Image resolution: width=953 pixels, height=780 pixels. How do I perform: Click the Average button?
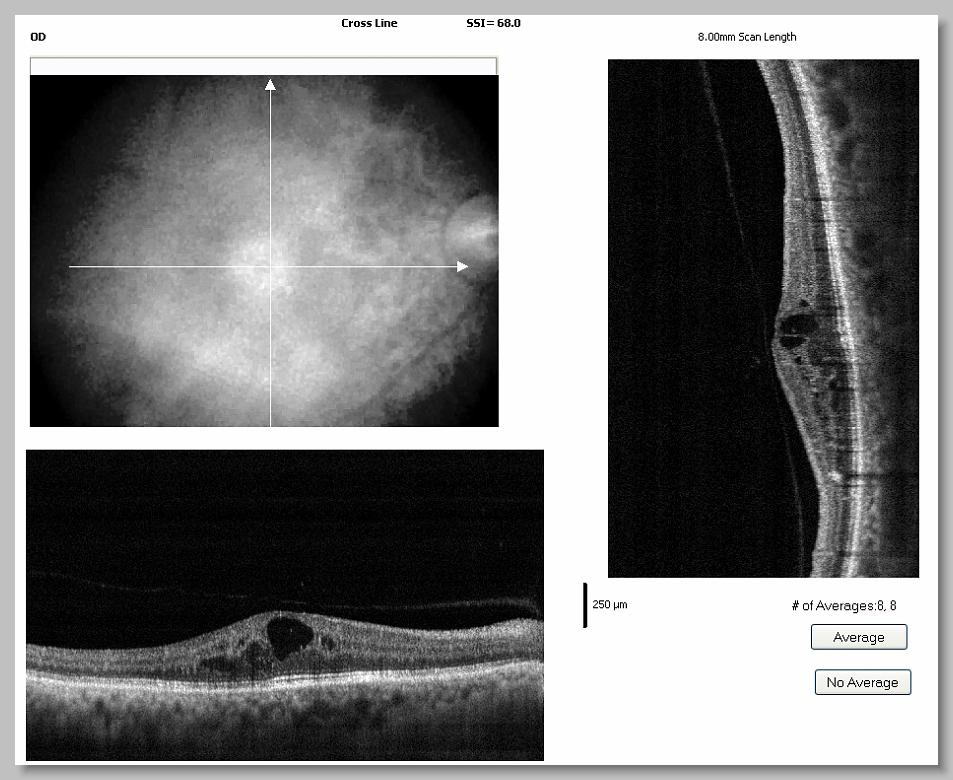[x=859, y=637]
